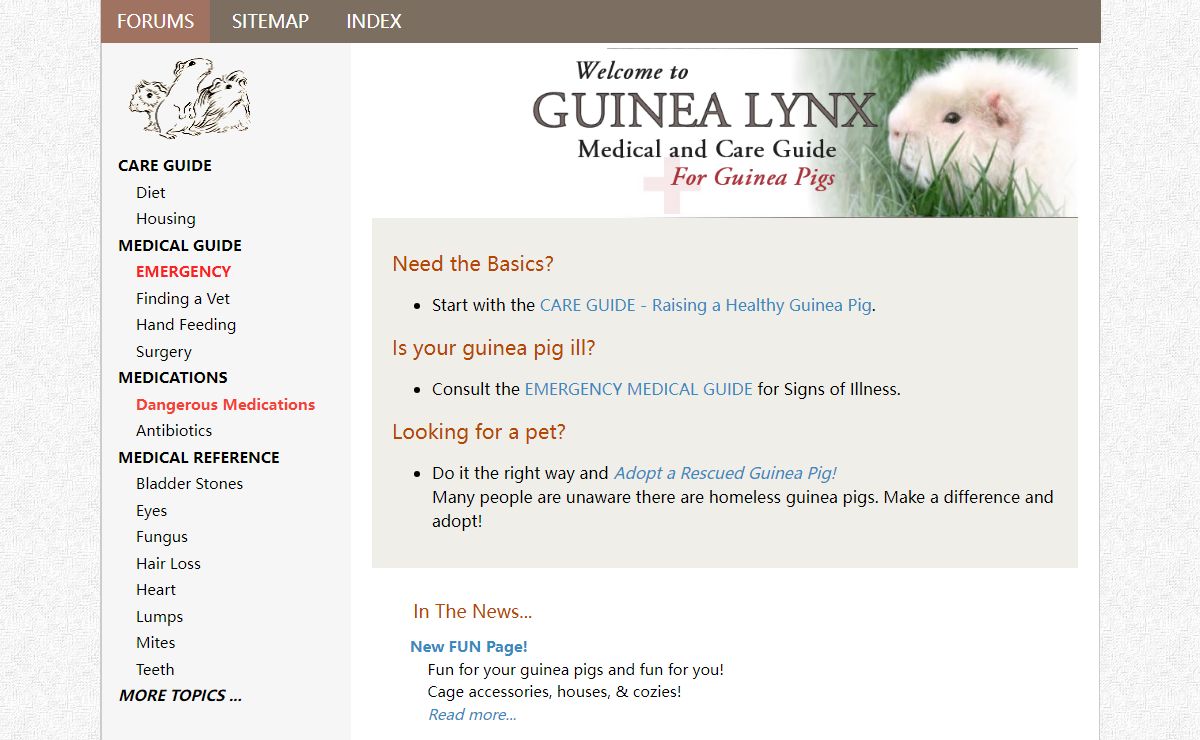The width and height of the screenshot is (1200, 740).
Task: Click the Guinea Lynx welcome banner image
Action: pos(805,132)
